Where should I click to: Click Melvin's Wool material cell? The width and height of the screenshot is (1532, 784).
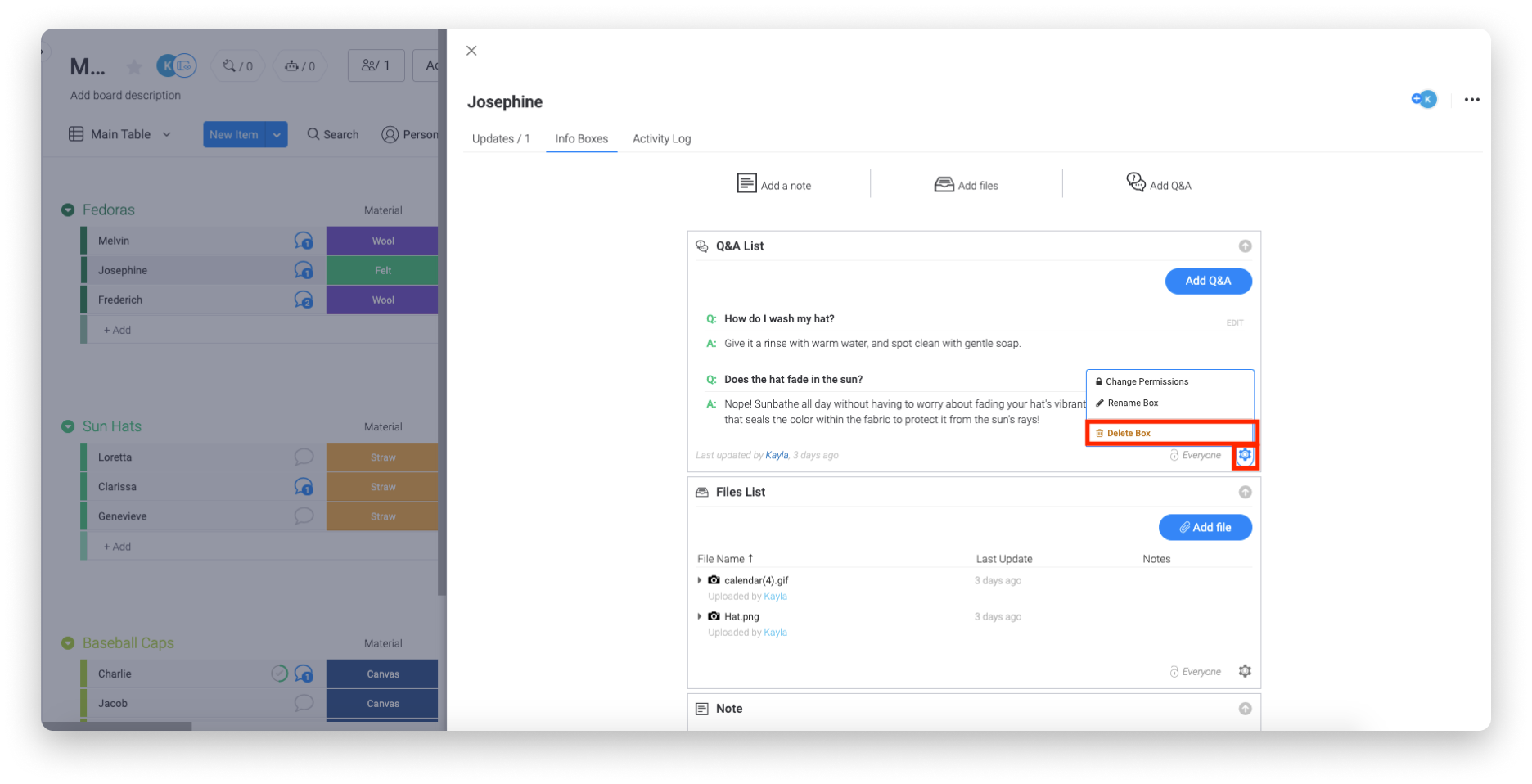(382, 241)
